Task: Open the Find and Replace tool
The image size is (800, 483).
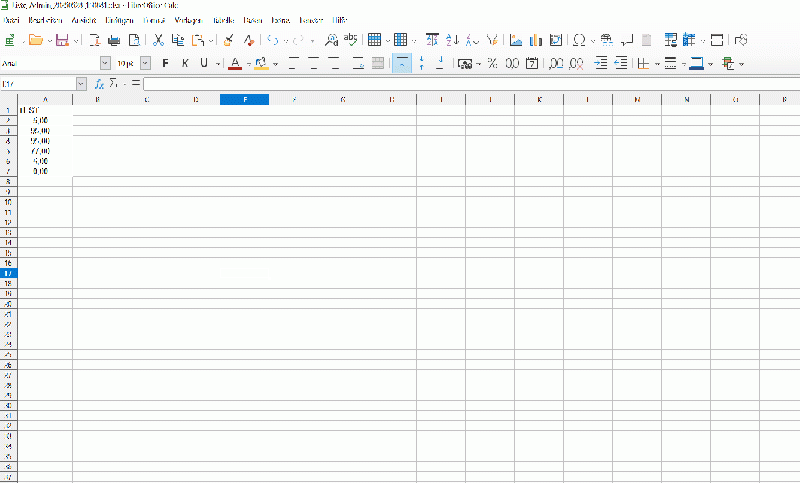Action: [x=332, y=41]
